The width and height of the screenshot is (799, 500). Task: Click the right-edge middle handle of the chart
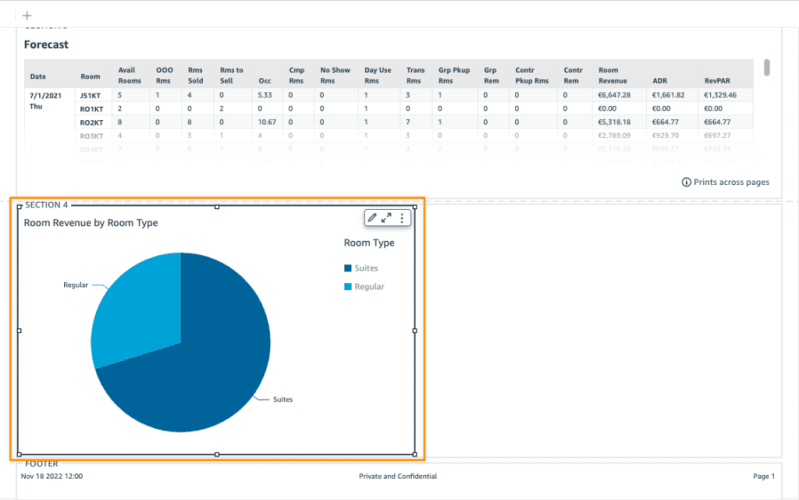coord(415,331)
